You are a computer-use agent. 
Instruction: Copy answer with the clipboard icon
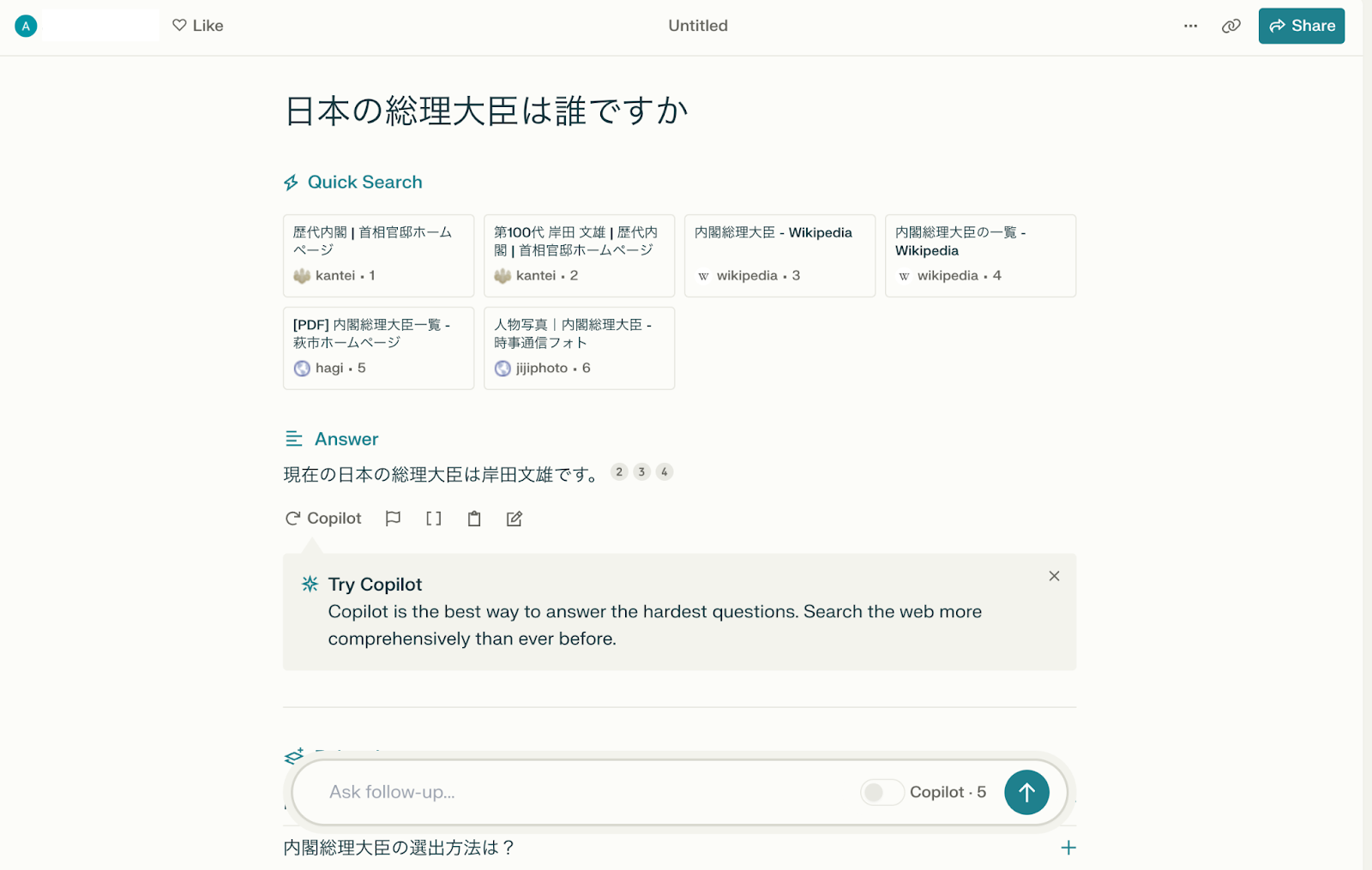pyautogui.click(x=474, y=519)
